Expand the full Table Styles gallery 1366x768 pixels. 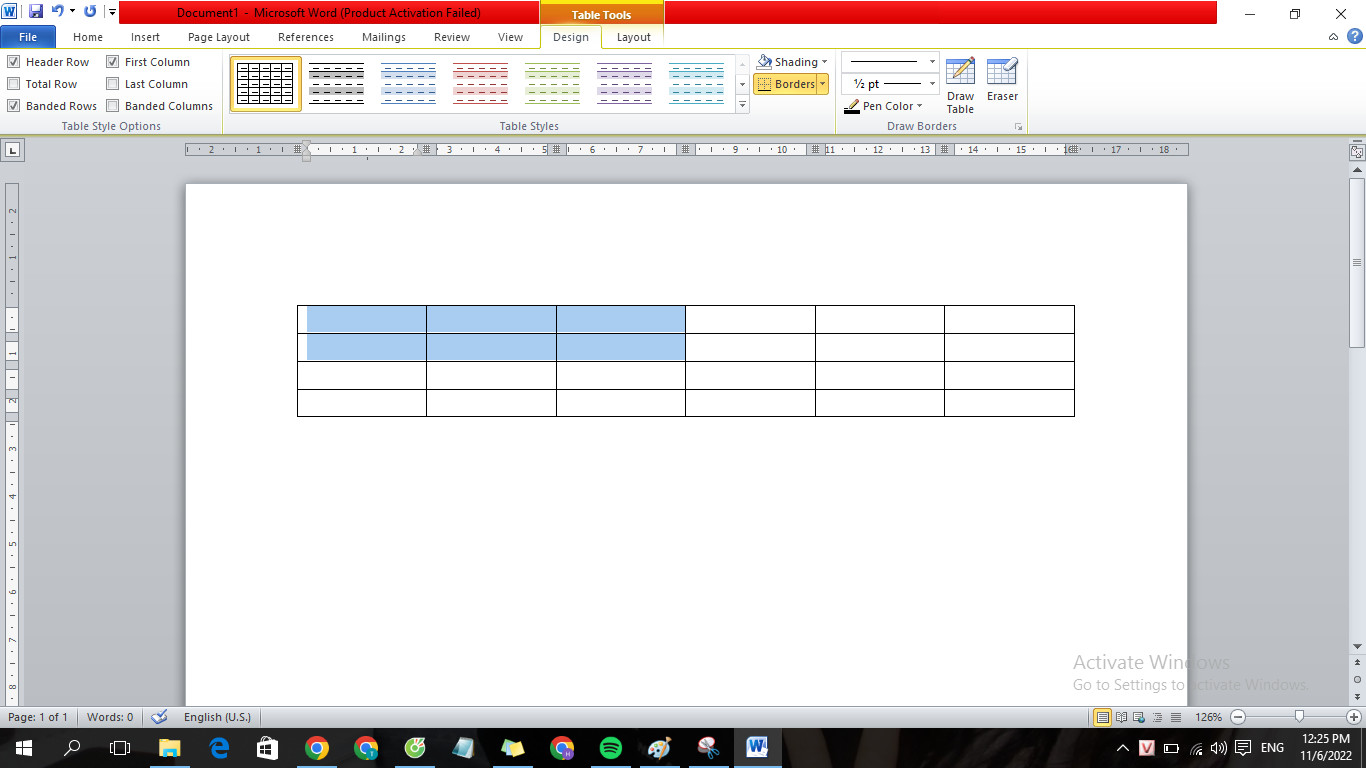(x=742, y=105)
